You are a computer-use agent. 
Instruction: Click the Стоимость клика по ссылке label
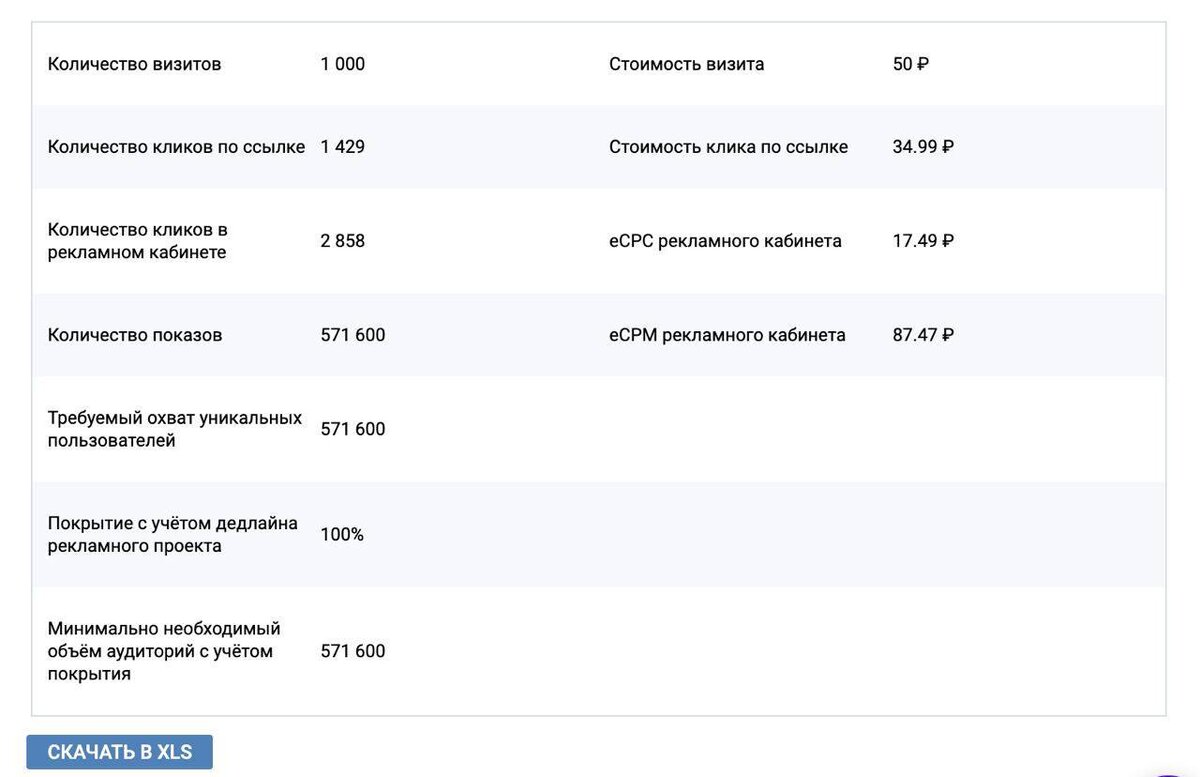click(x=728, y=147)
